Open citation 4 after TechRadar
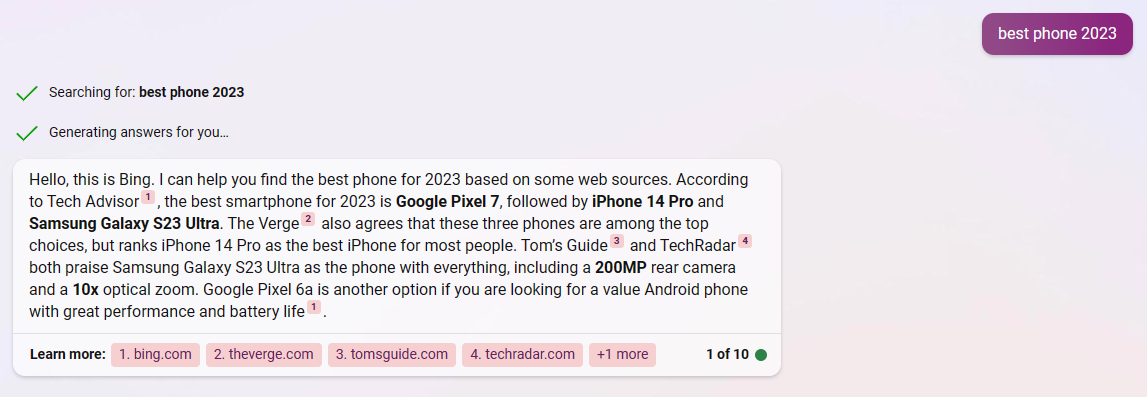This screenshot has width=1147, height=397. pos(745,241)
